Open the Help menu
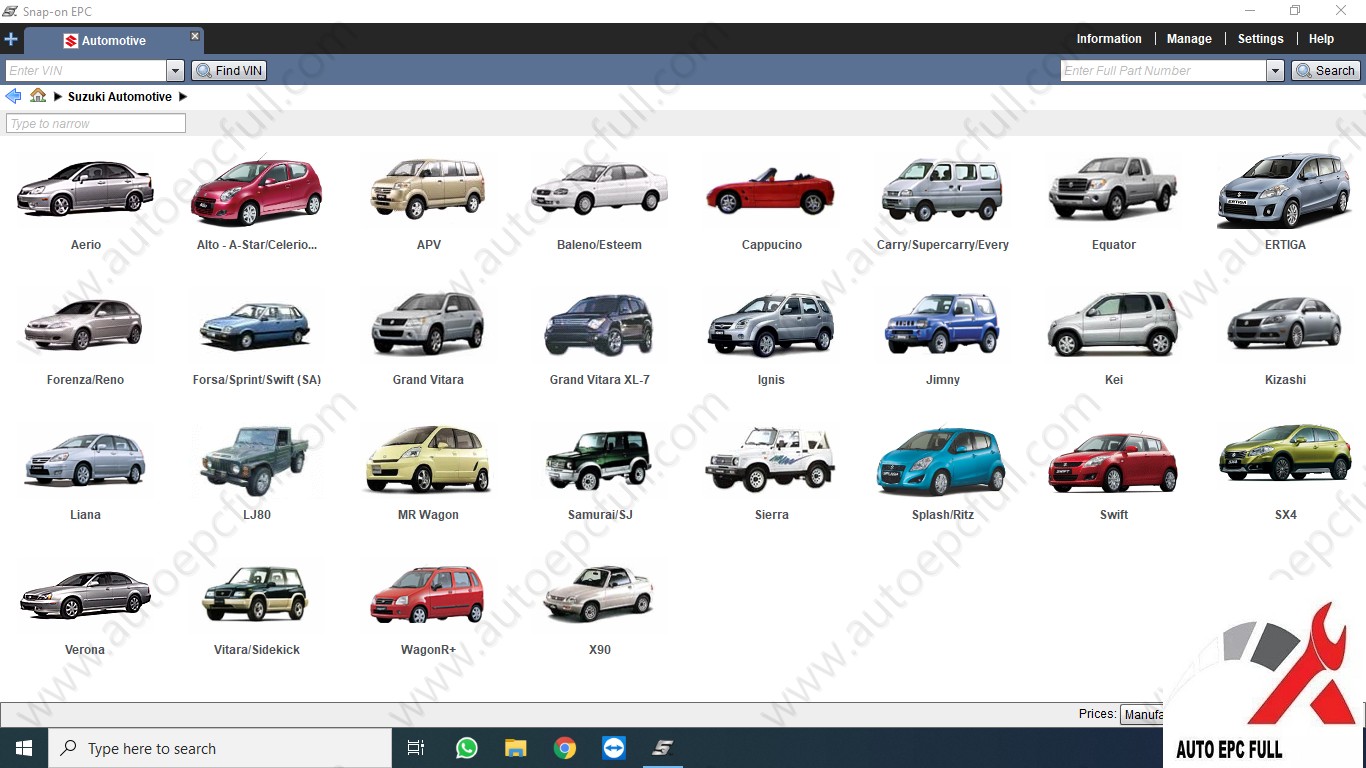Screen dimensions: 1366x768 pos(1321,39)
